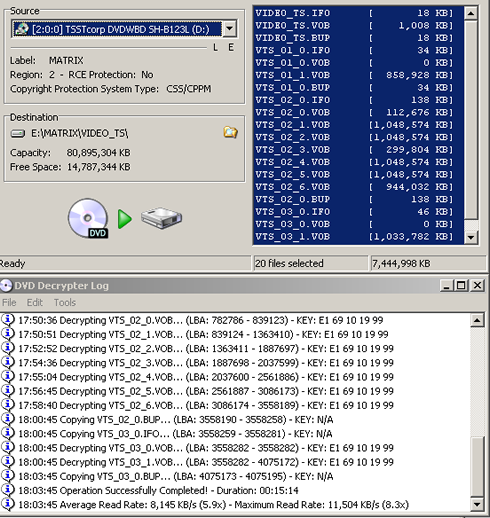
Task: Select VTS_02_0.IFO in file list
Action: (358, 100)
